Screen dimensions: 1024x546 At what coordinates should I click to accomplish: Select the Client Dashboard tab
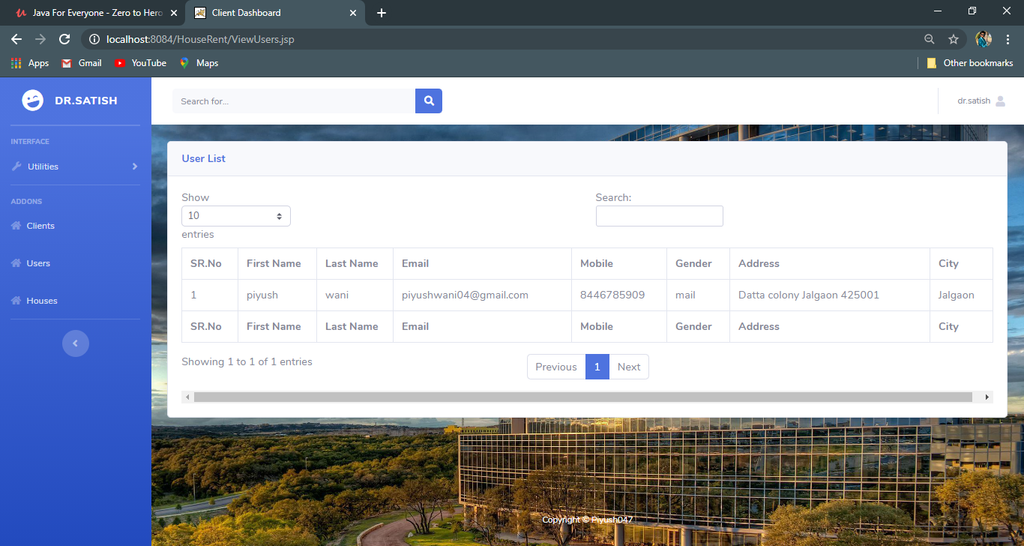tap(275, 13)
